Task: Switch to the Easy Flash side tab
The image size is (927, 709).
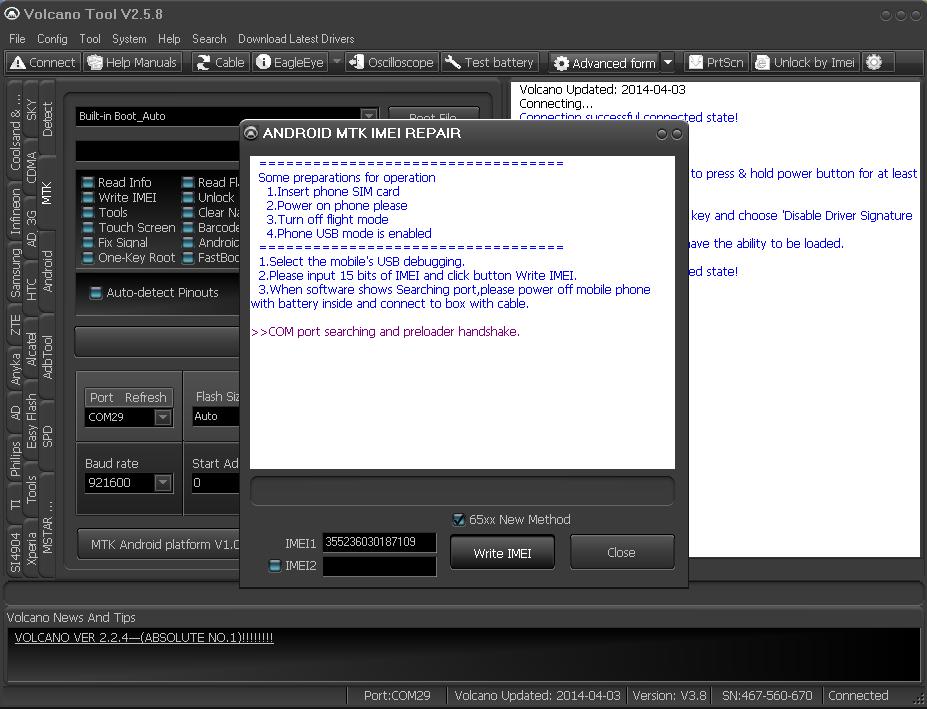Action: [31, 421]
